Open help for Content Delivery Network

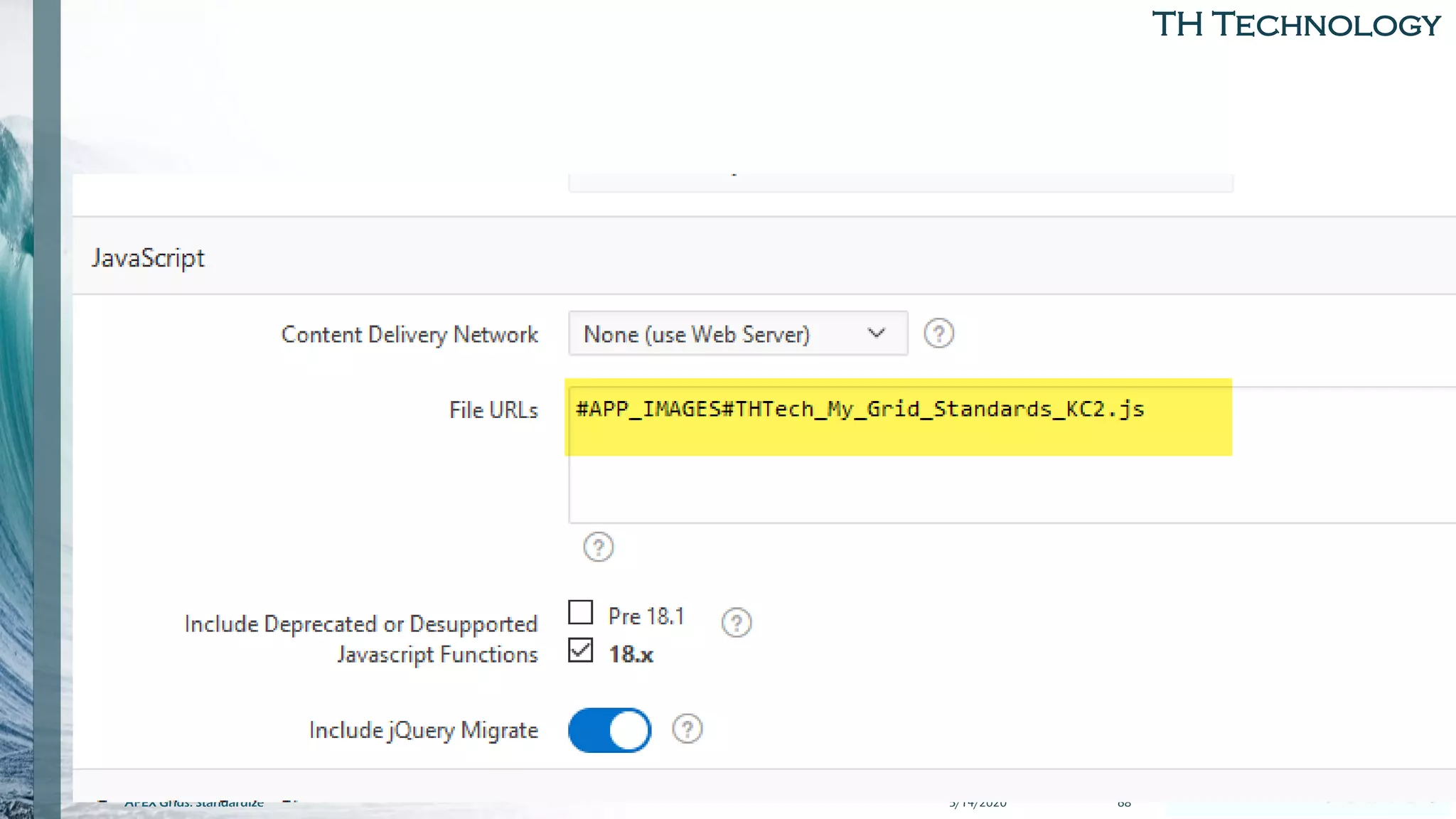(938, 333)
